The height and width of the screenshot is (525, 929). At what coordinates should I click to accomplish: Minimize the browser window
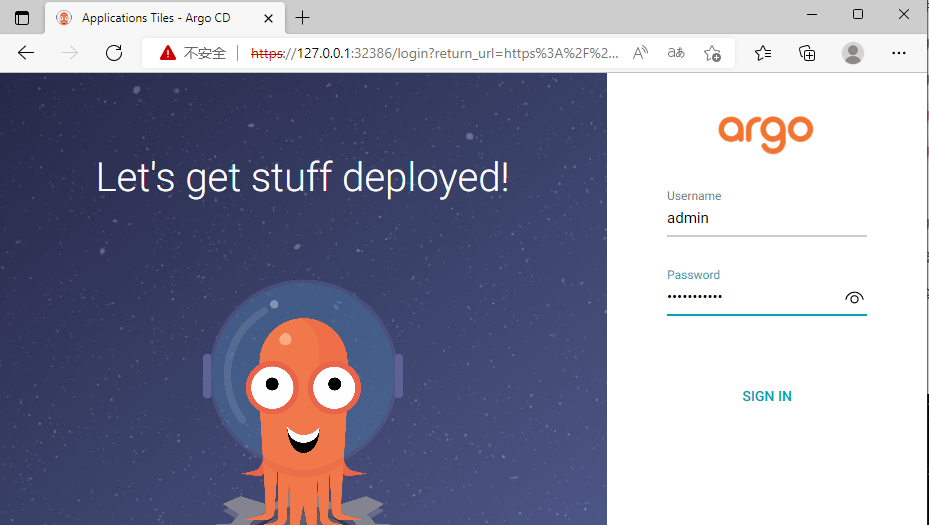click(x=812, y=14)
